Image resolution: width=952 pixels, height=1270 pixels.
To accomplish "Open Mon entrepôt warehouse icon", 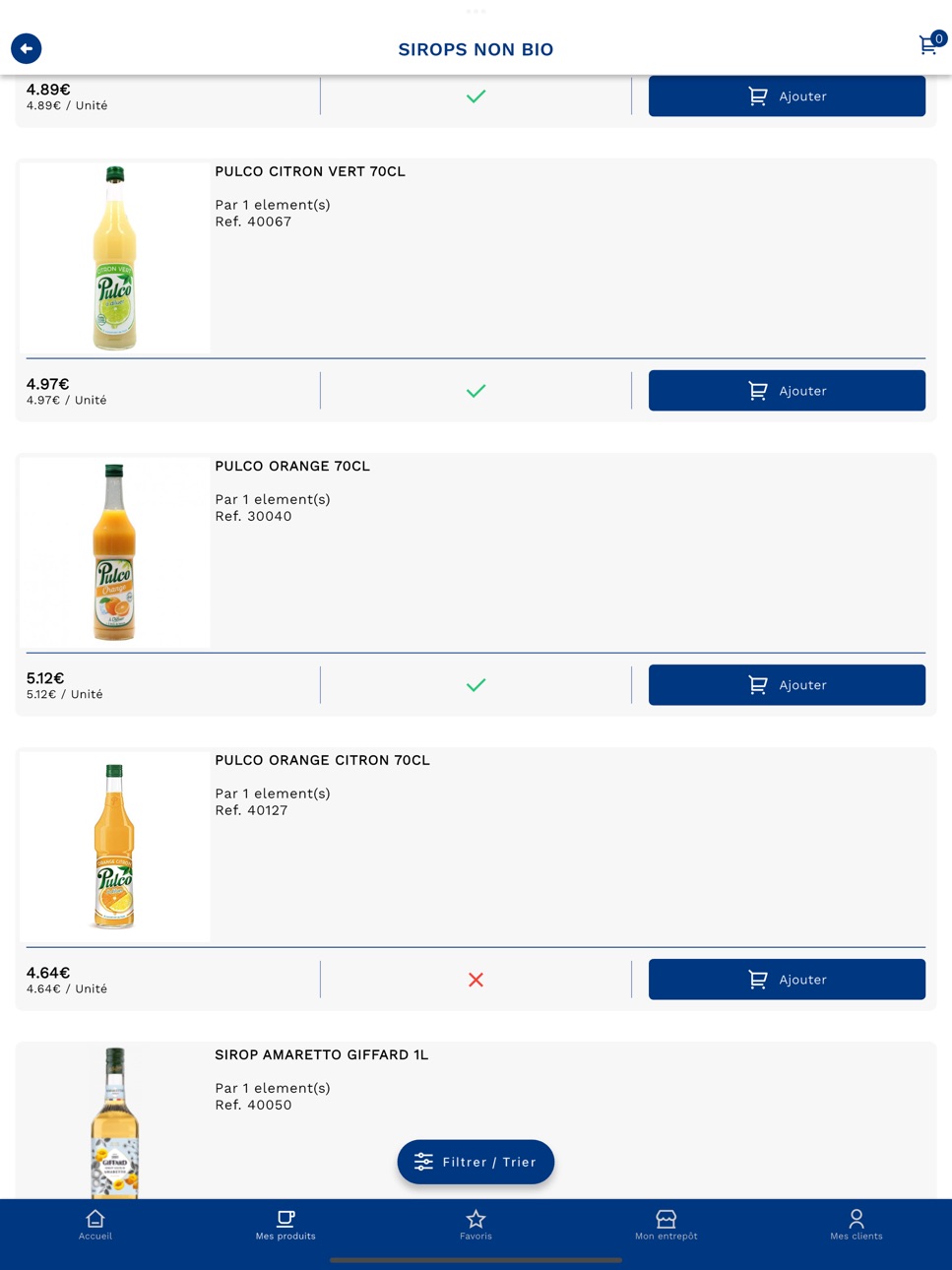I will (666, 1225).
